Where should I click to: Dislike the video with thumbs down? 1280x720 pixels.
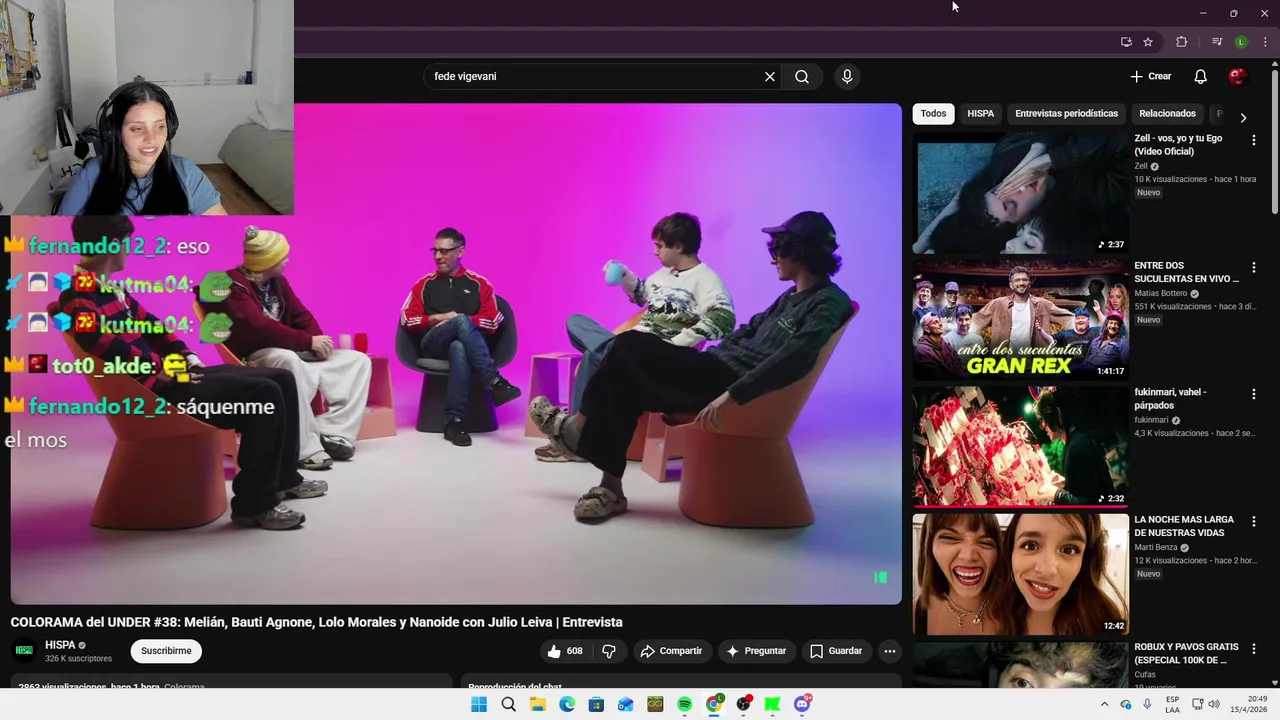(x=609, y=651)
